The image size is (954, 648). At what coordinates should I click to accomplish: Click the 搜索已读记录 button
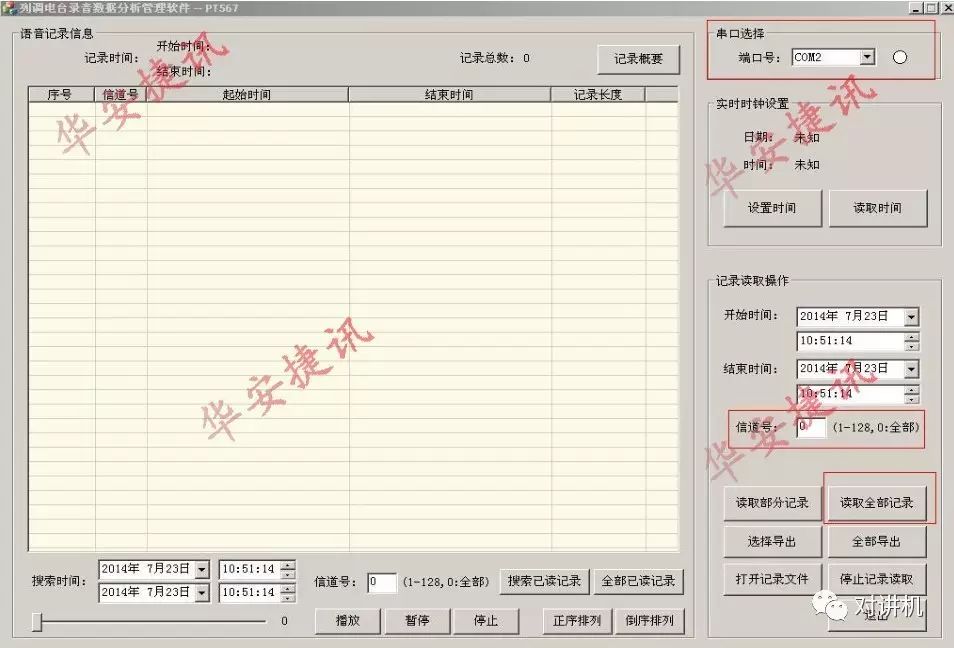[545, 582]
